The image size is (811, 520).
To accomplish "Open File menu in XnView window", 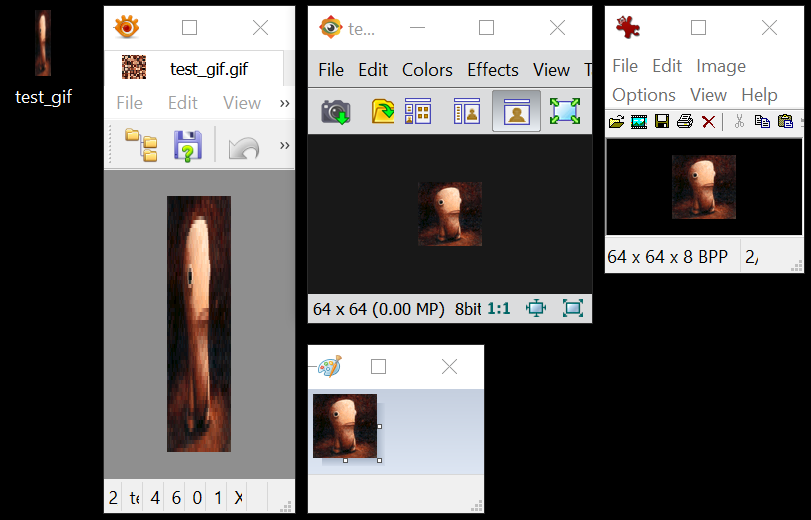I will pos(129,103).
